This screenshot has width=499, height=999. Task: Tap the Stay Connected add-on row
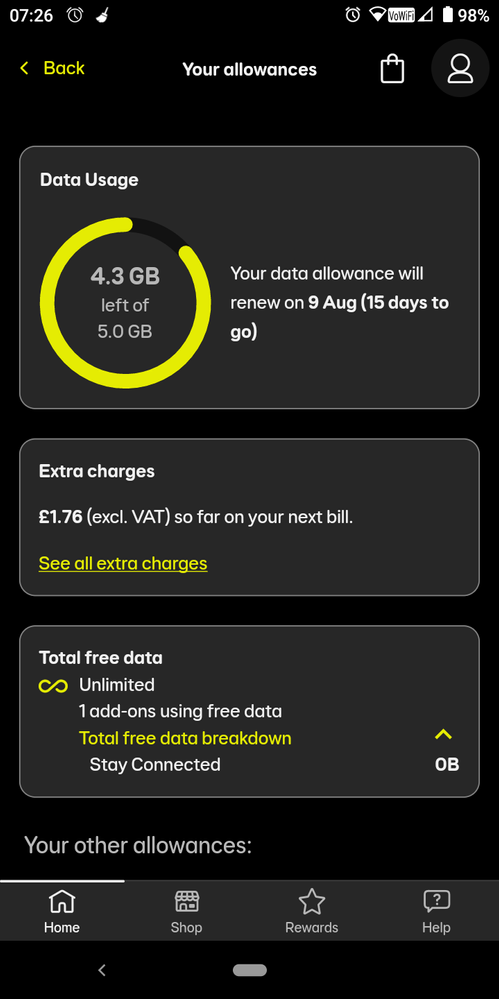(249, 765)
